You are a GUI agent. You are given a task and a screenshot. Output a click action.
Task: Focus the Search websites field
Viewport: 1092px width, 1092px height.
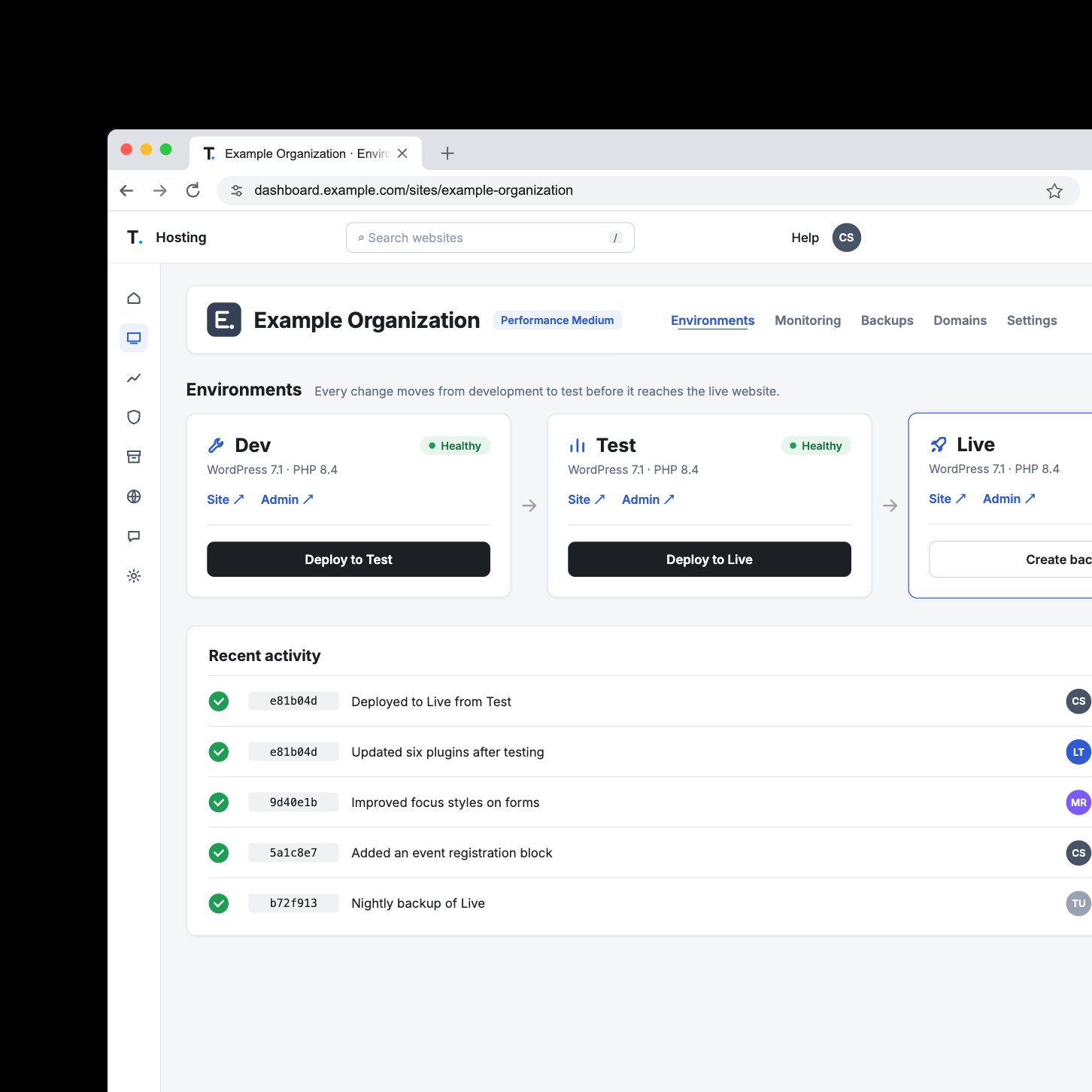490,238
